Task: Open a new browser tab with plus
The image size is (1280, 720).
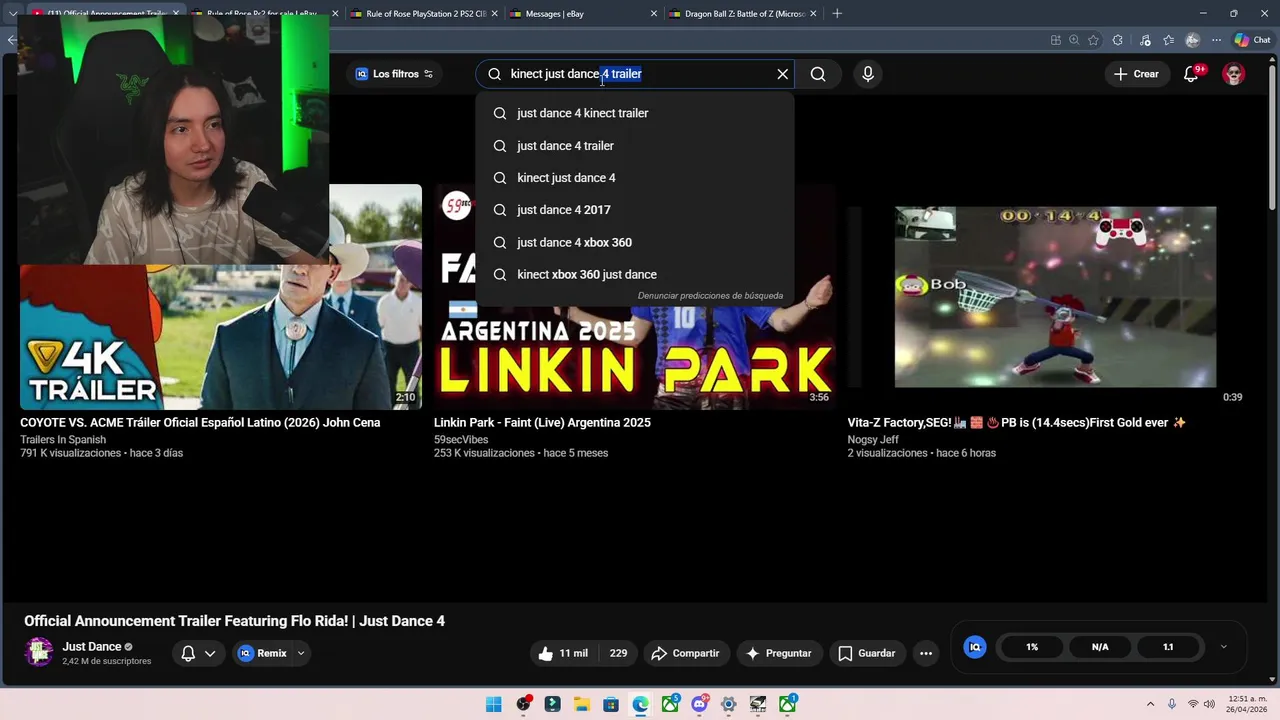Action: [x=837, y=14]
